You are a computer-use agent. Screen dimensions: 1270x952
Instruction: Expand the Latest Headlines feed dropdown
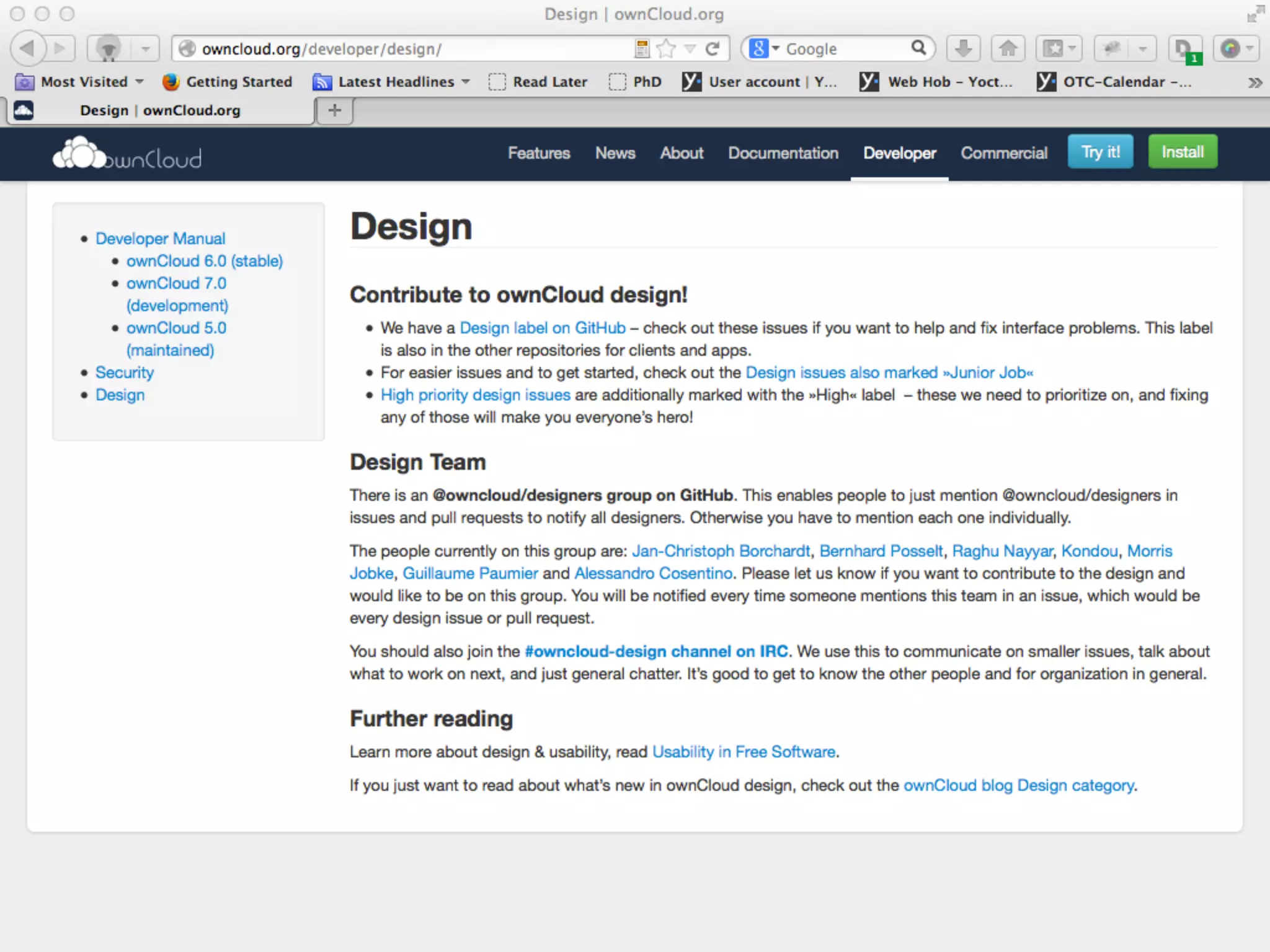466,82
